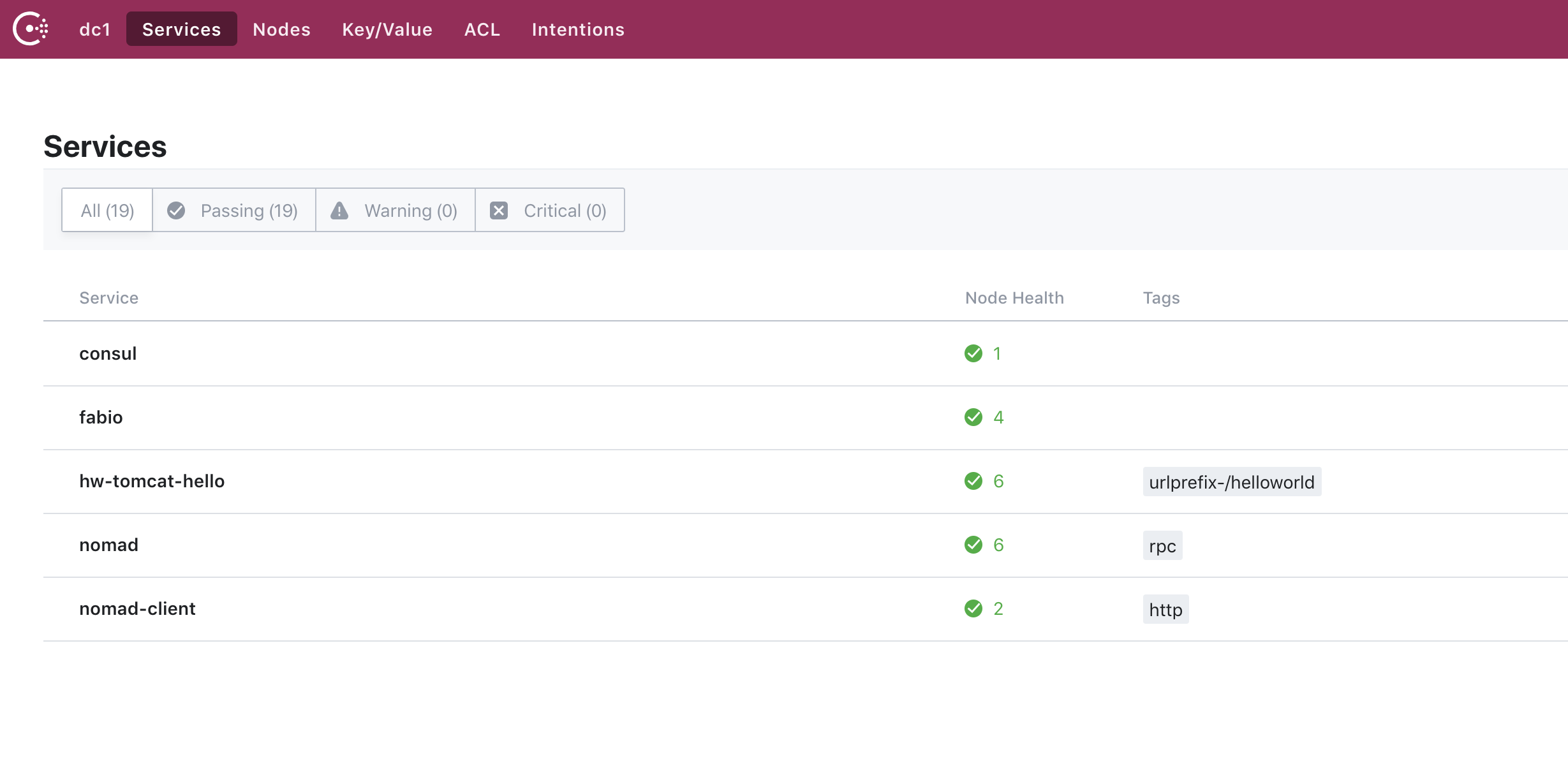This screenshot has height=759, width=1568.
Task: Click the All (19) filter button
Action: 107,210
